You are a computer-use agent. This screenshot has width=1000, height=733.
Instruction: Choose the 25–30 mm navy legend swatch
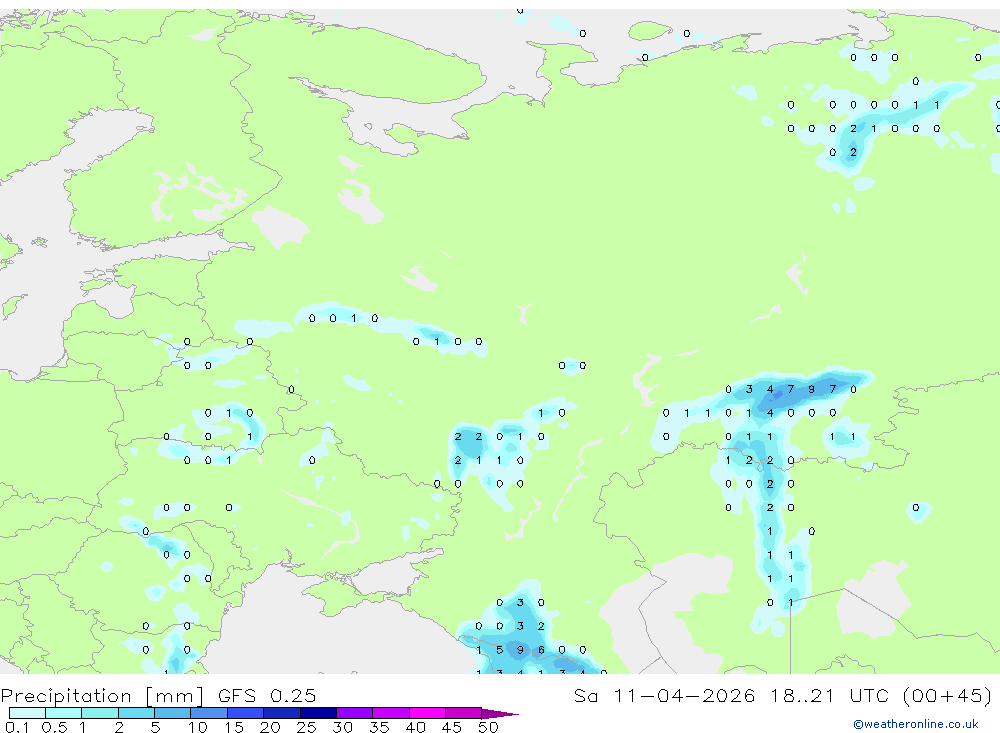[318, 713]
